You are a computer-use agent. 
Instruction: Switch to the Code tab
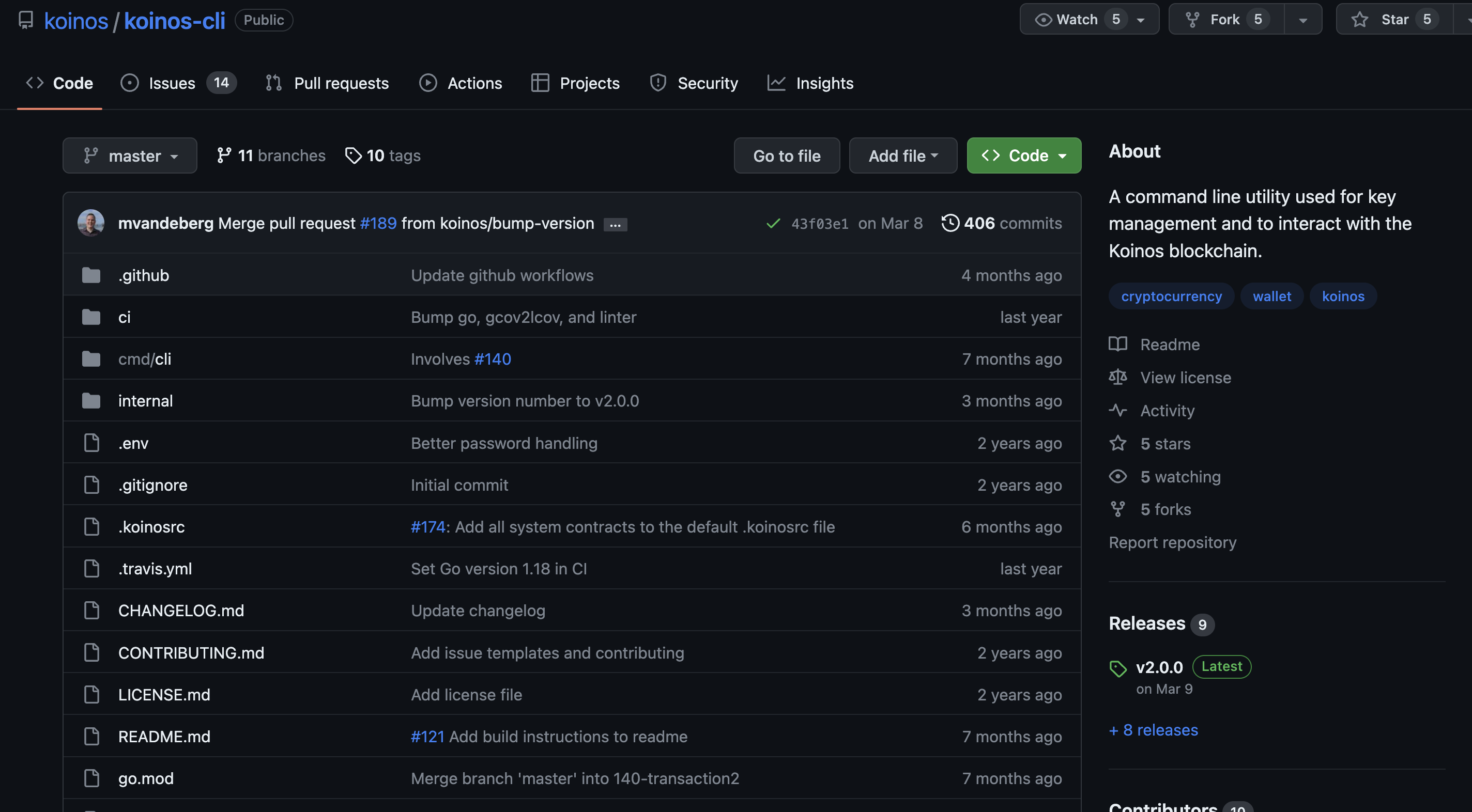pos(59,83)
